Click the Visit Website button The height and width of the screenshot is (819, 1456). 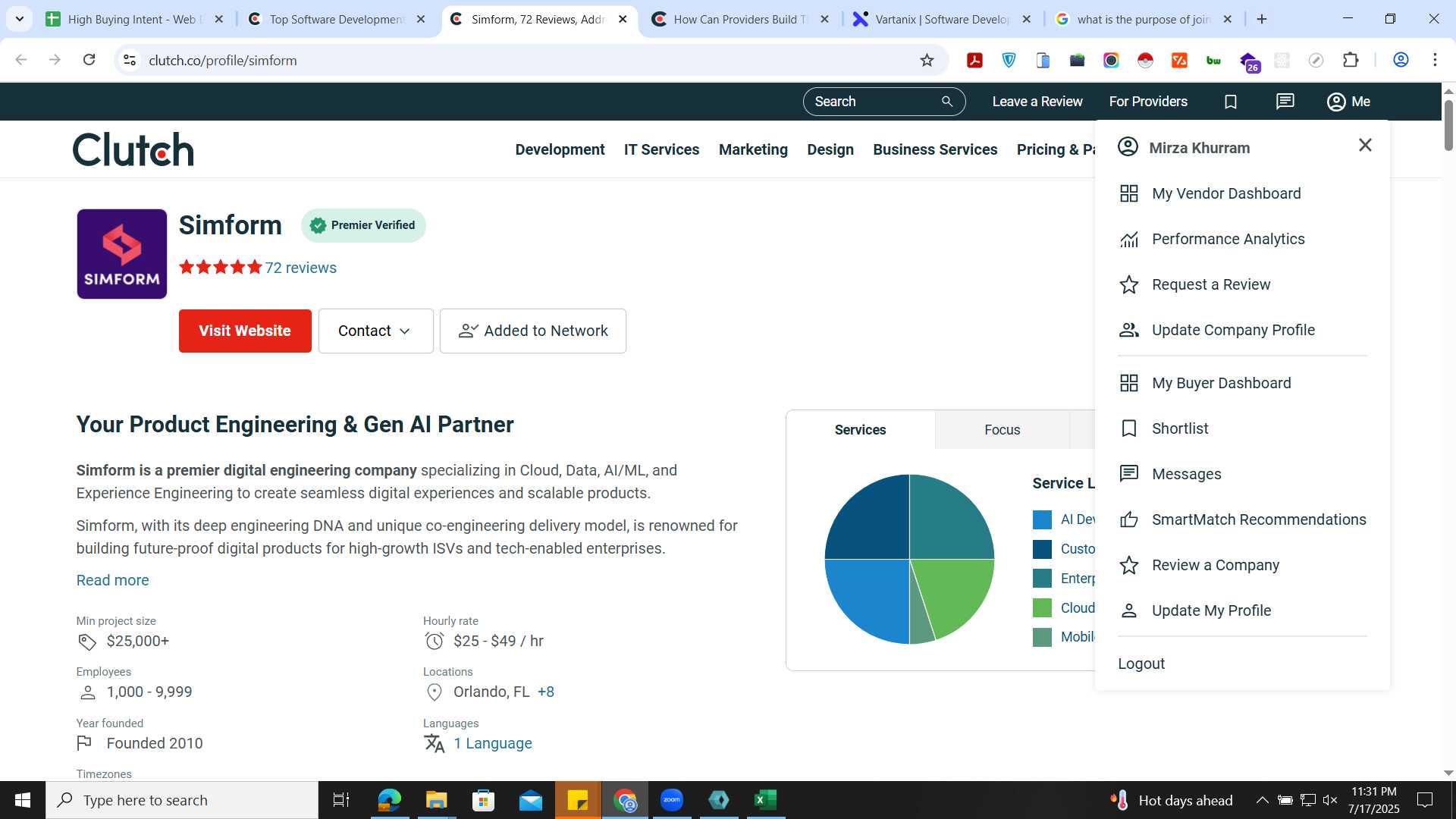coord(245,331)
